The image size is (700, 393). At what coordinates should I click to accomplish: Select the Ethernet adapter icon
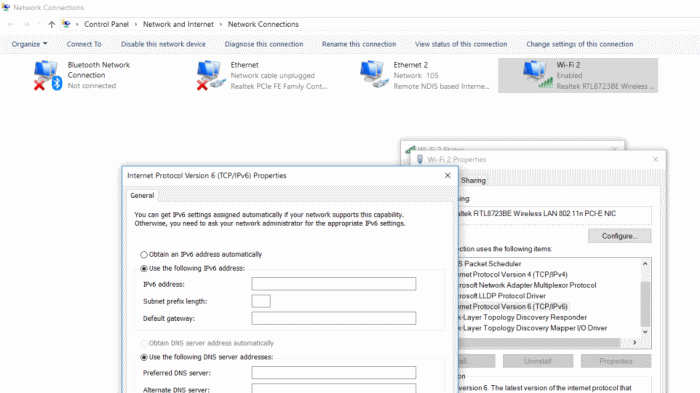(211, 75)
